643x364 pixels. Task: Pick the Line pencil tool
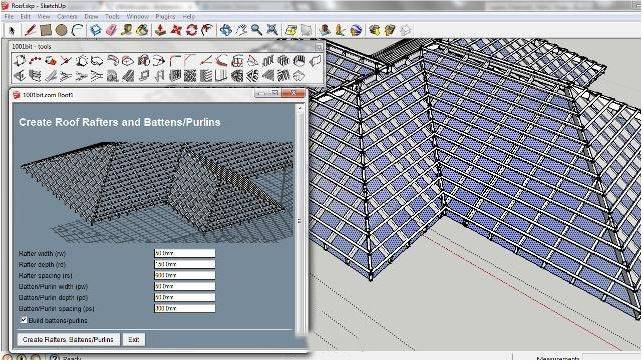[x=30, y=30]
